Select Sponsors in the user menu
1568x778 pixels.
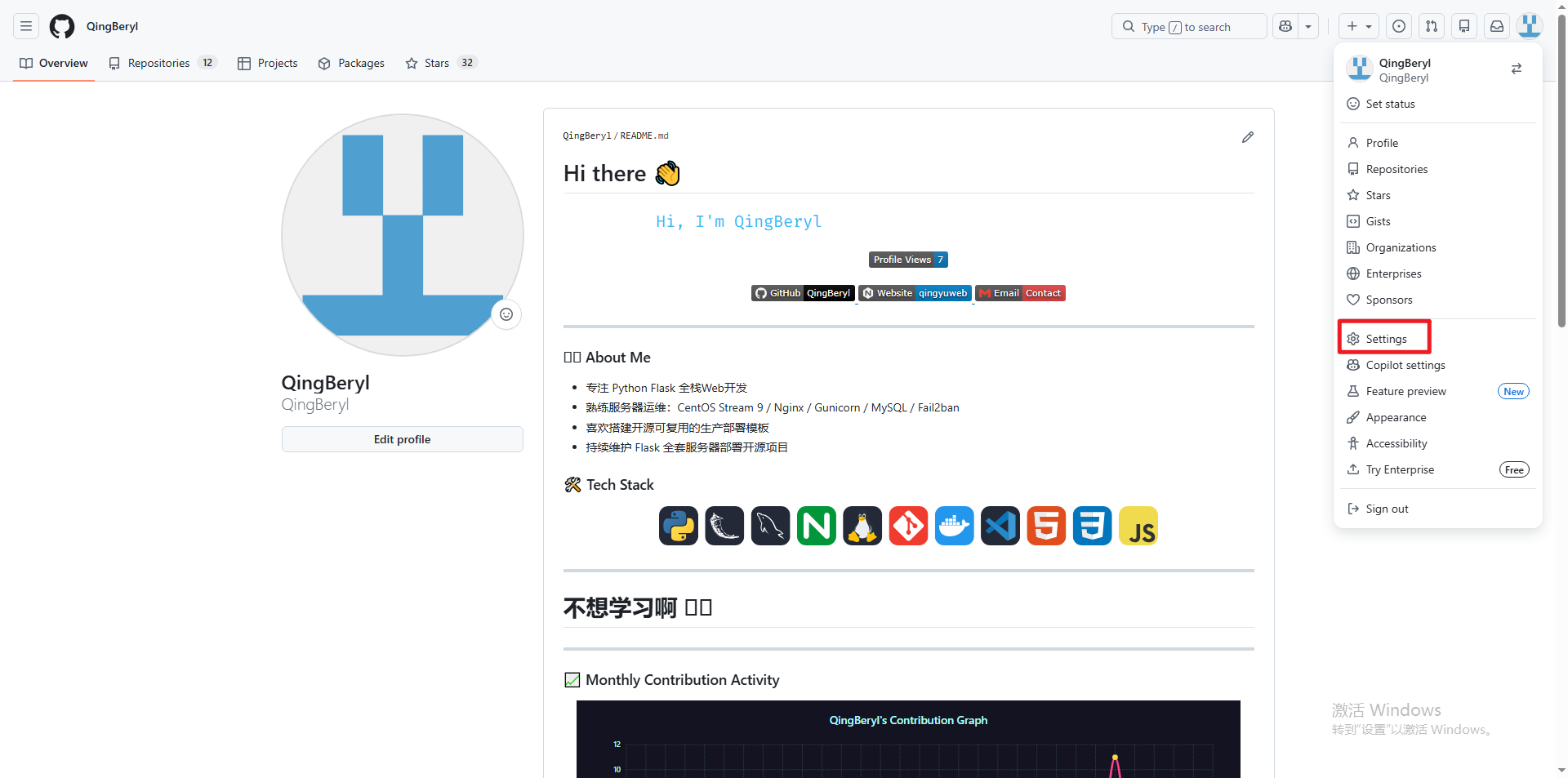(x=1438, y=300)
